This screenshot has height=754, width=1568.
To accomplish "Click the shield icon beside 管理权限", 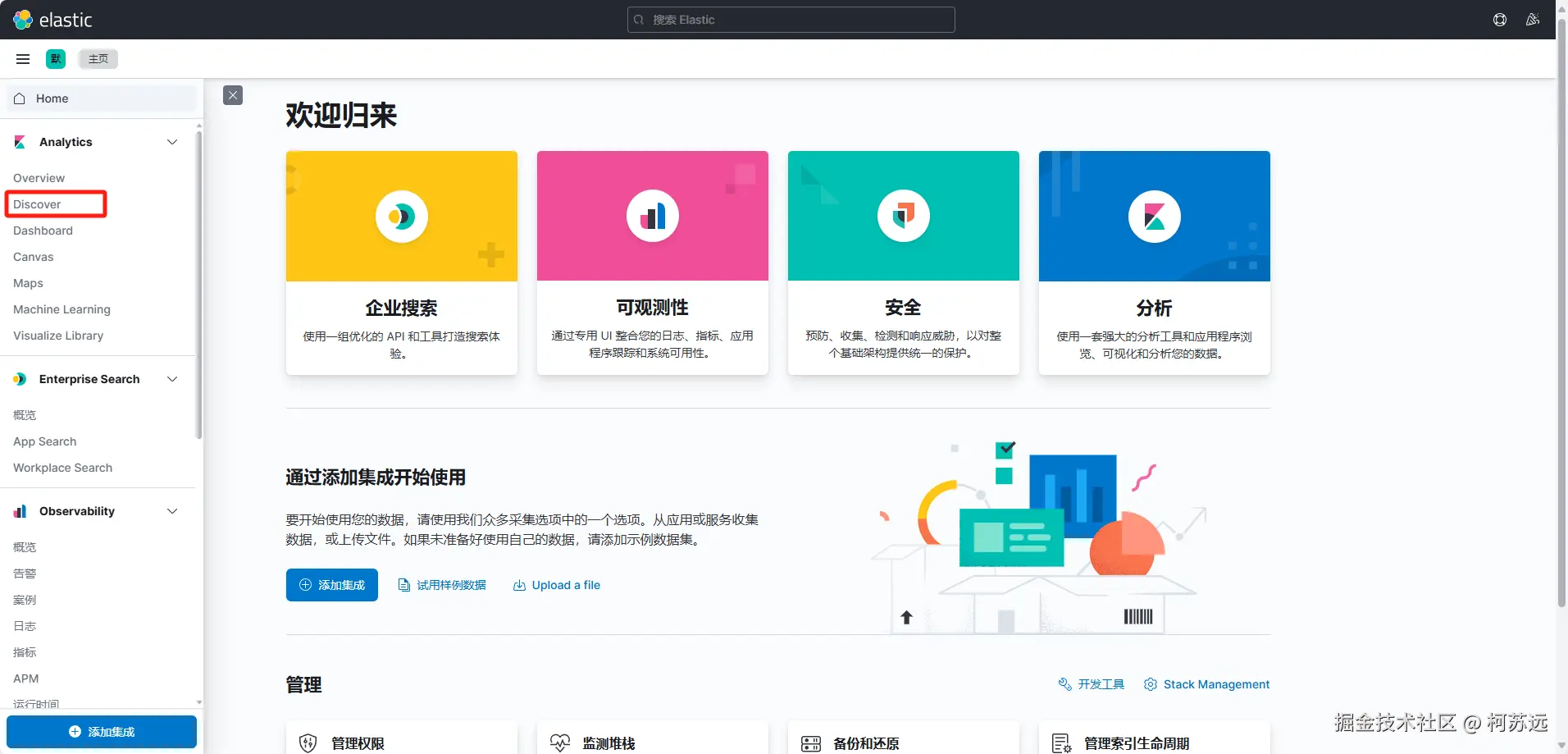I will coord(308,743).
